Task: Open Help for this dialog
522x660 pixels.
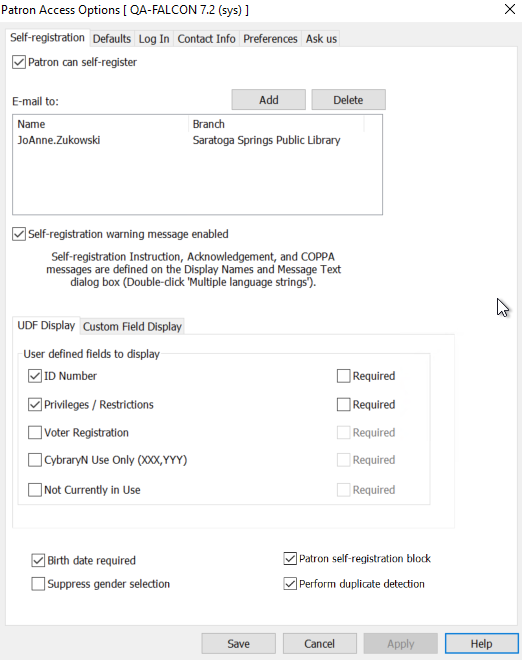Action: point(482,644)
